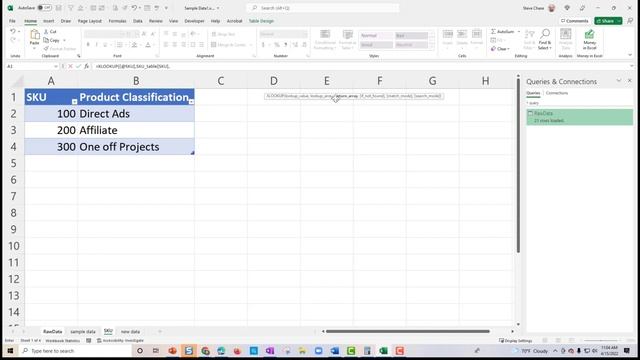Click return_array in the XLOOKUP tooltip

[x=347, y=96]
